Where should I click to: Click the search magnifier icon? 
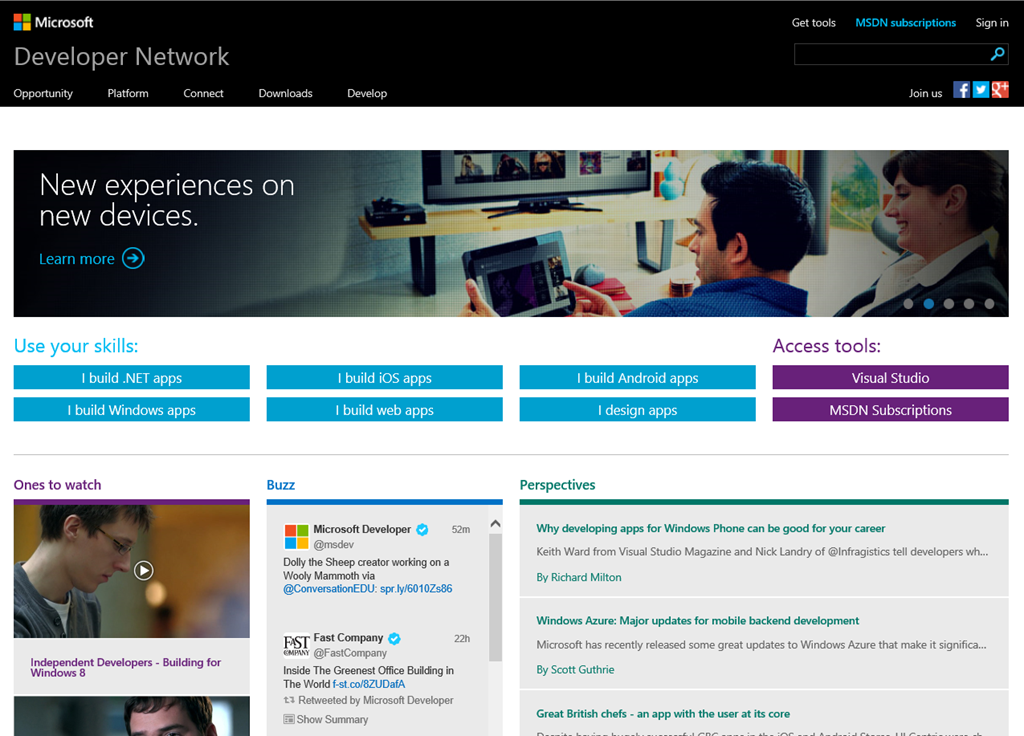coord(997,54)
